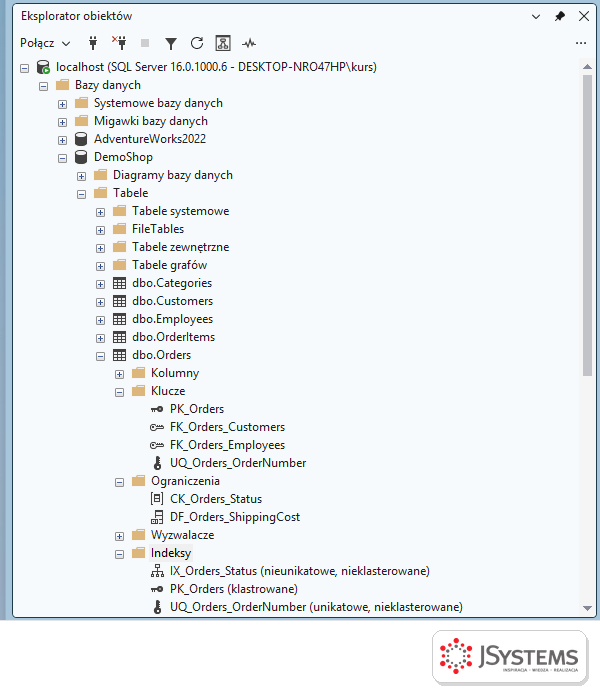Screen dimensions: 600x692
Task: Click the Refresh circular arrow icon
Action: [x=197, y=43]
